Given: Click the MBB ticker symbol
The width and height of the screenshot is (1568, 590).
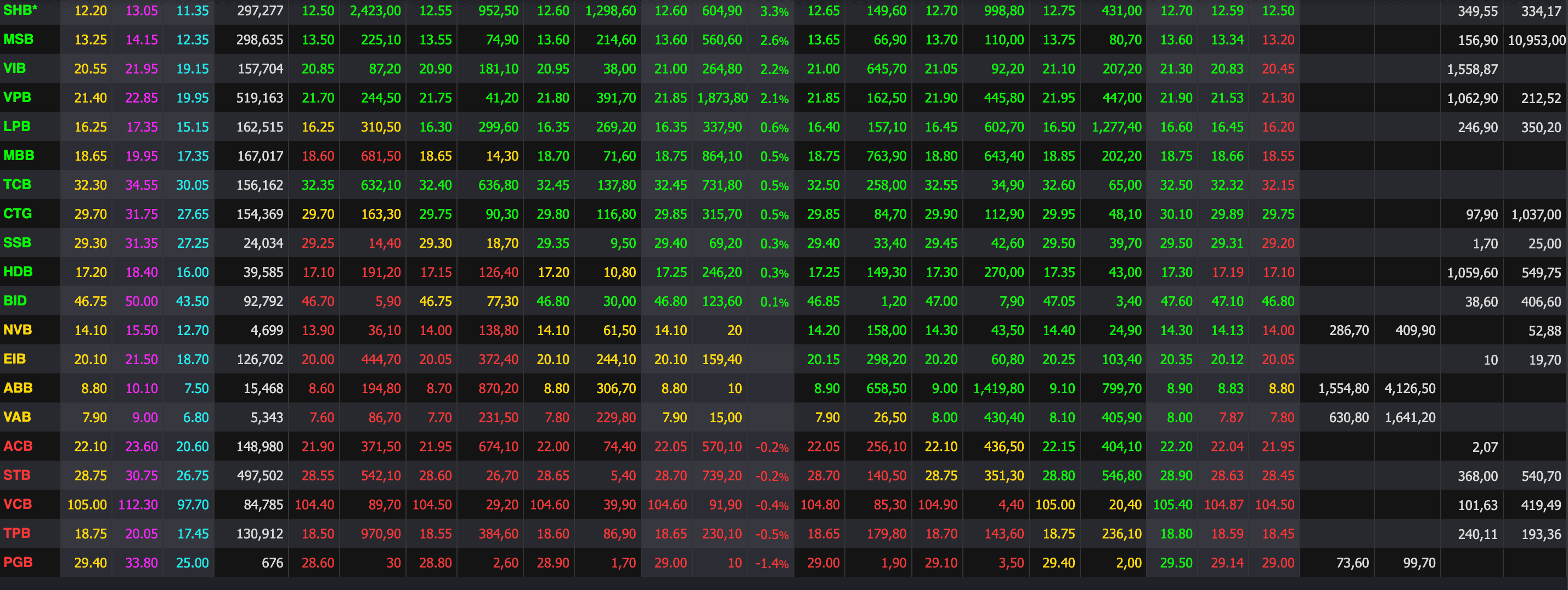Looking at the screenshot, I should (x=19, y=156).
